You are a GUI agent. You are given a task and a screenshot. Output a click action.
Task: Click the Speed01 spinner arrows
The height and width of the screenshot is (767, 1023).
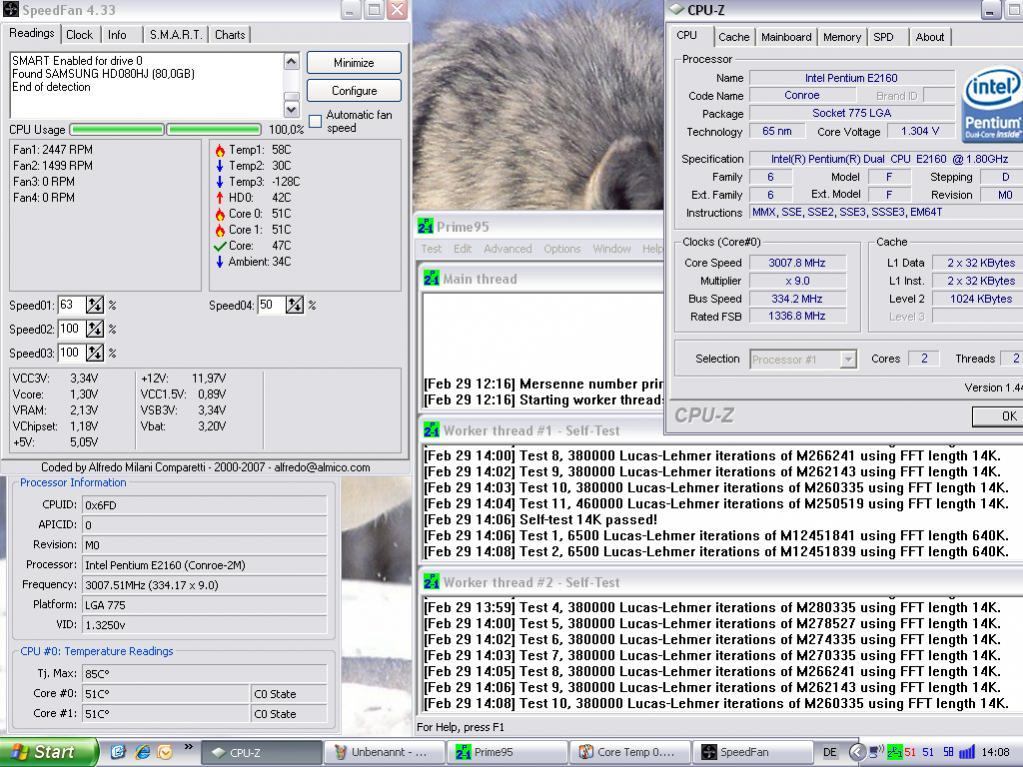[95, 305]
